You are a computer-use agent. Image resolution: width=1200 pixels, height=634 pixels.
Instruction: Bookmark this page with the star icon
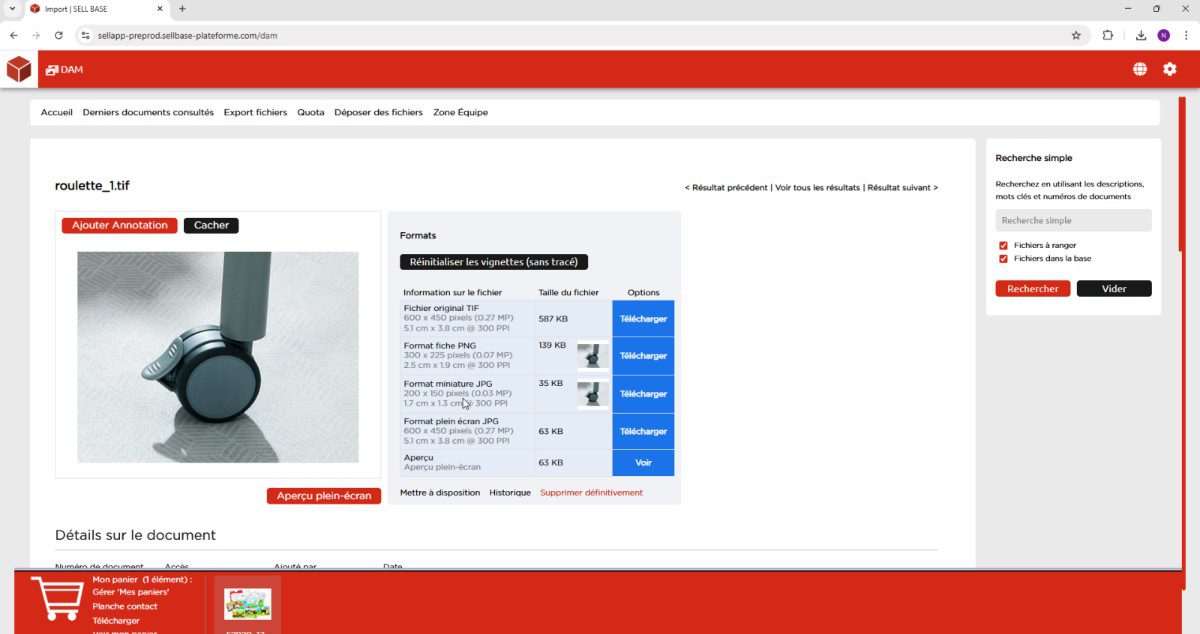coord(1076,35)
